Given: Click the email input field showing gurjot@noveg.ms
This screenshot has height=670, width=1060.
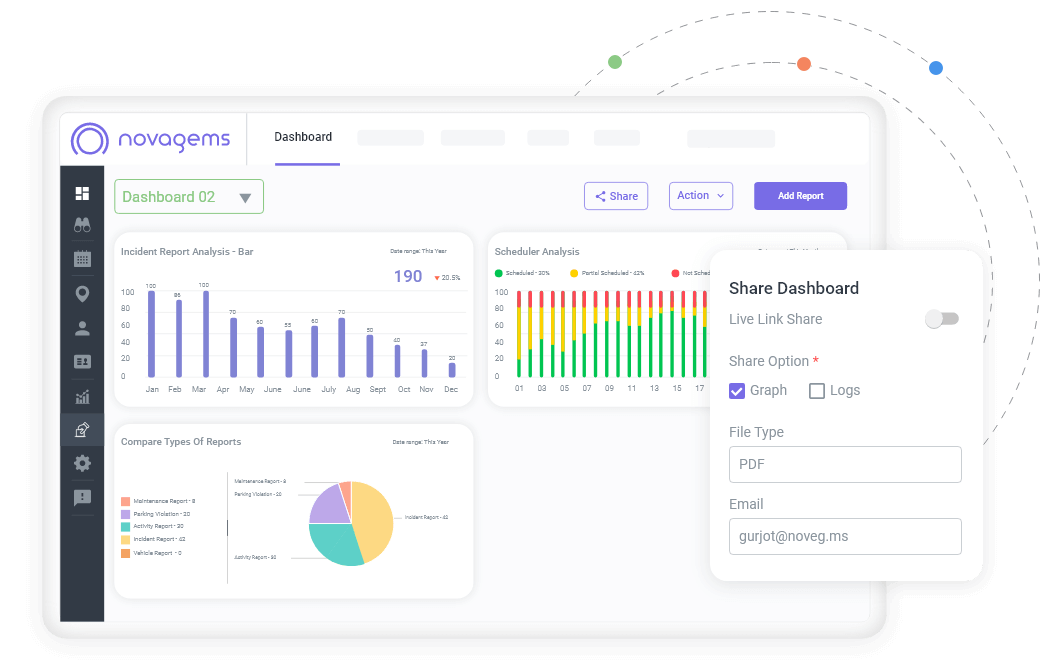Looking at the screenshot, I should click(845, 536).
